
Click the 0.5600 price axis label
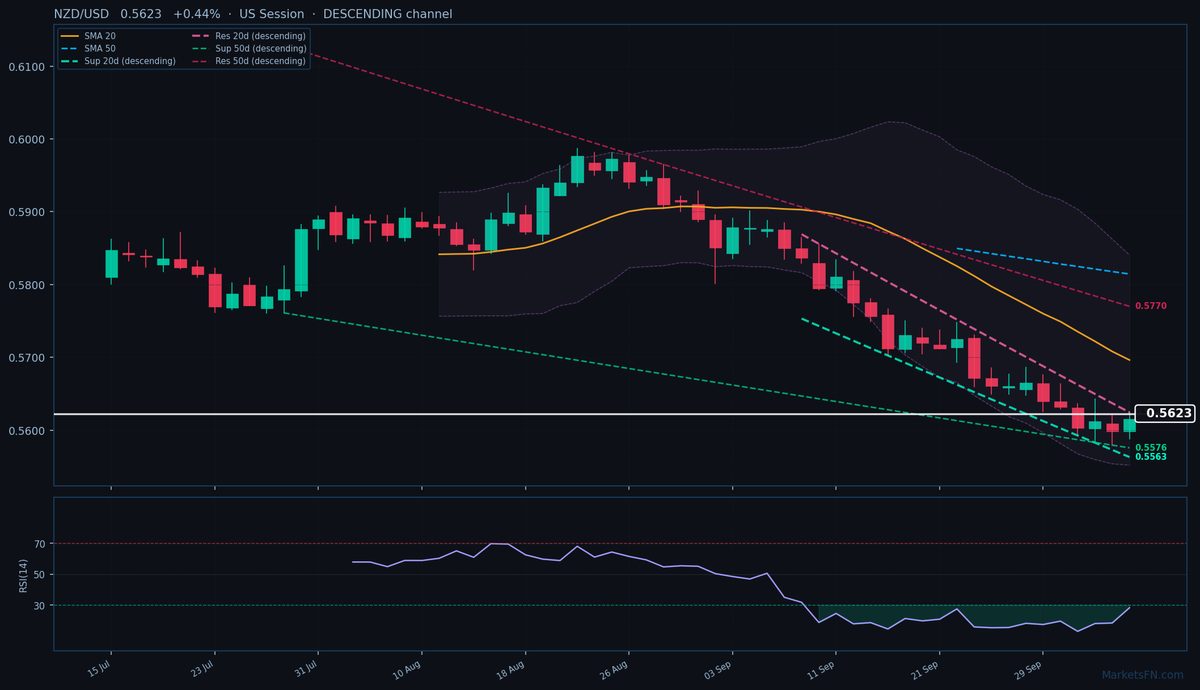pyautogui.click(x=25, y=431)
